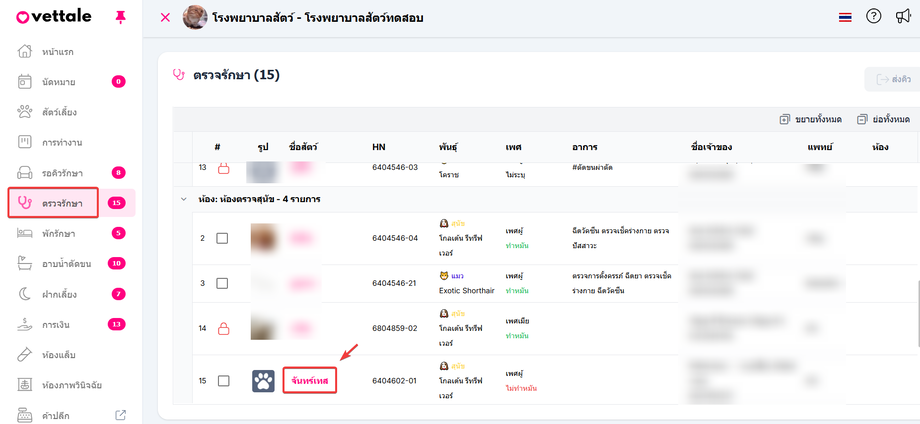Click the ฝากเลี้ยง moon icon

click(25, 294)
